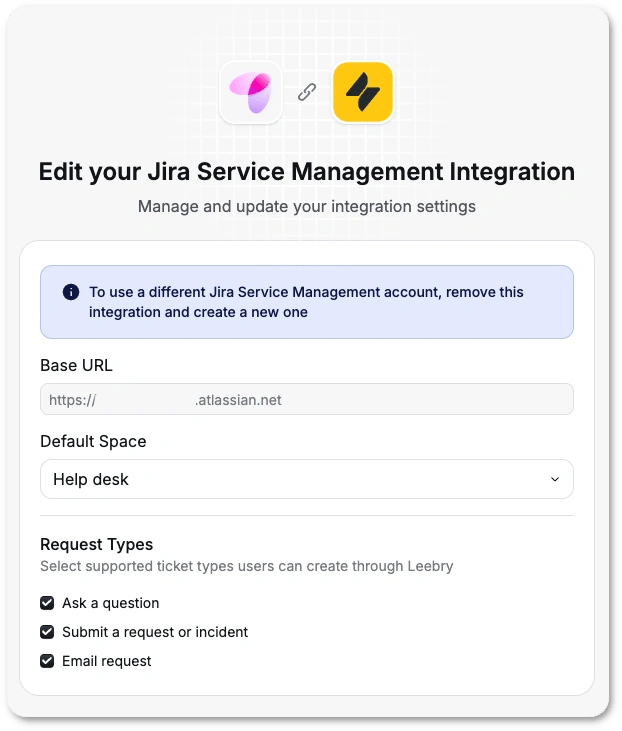Click the Edit your Jira Service Management Integration heading

[307, 172]
